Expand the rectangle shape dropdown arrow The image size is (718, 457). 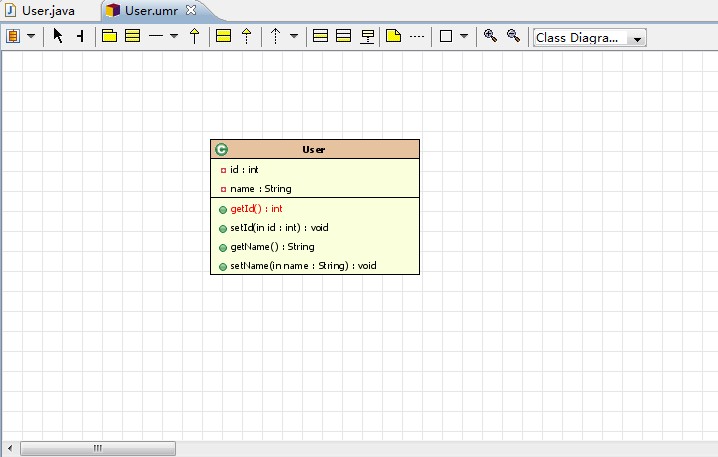[x=464, y=36]
